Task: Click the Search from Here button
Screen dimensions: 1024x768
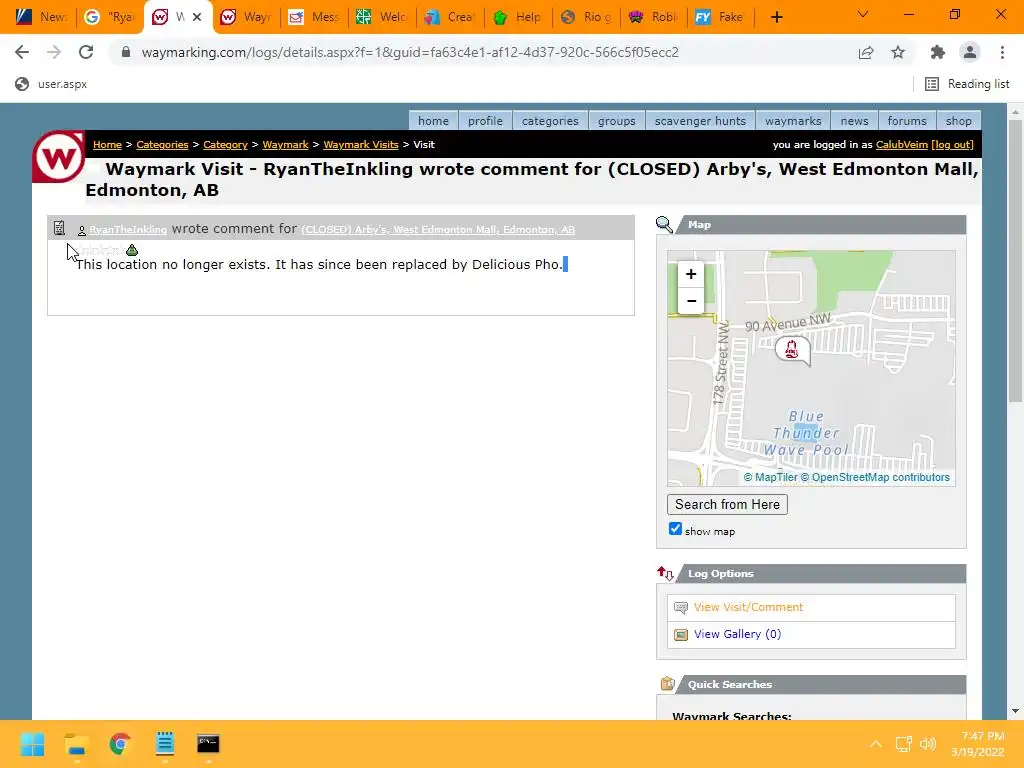Action: [x=728, y=504]
